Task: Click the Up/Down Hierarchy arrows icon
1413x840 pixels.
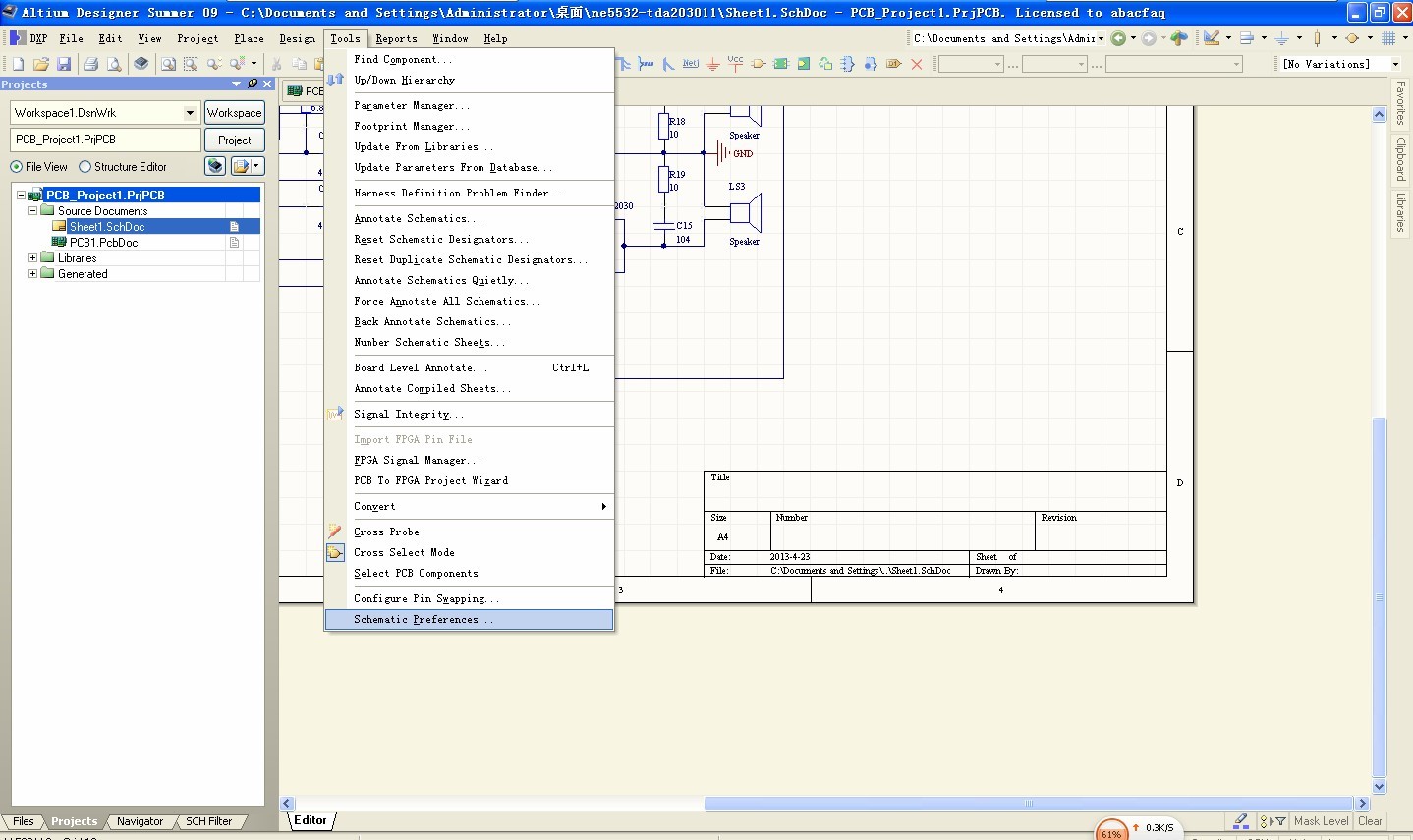Action: click(x=335, y=80)
